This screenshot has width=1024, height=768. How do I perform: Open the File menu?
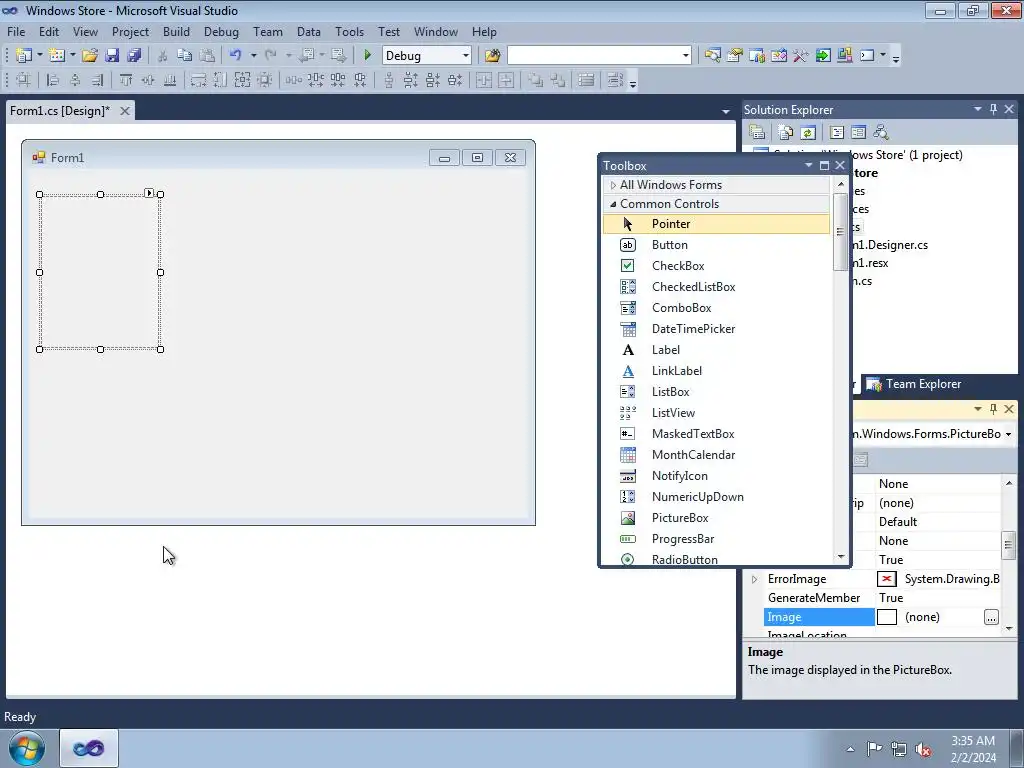coord(16,32)
